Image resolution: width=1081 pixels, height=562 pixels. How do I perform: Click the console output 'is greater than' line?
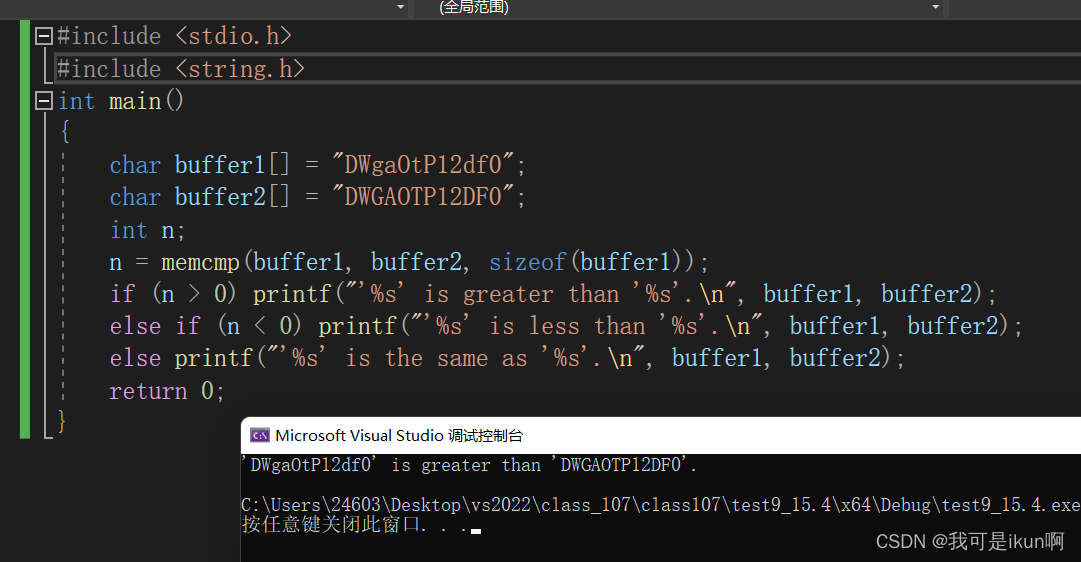pyautogui.click(x=469, y=465)
